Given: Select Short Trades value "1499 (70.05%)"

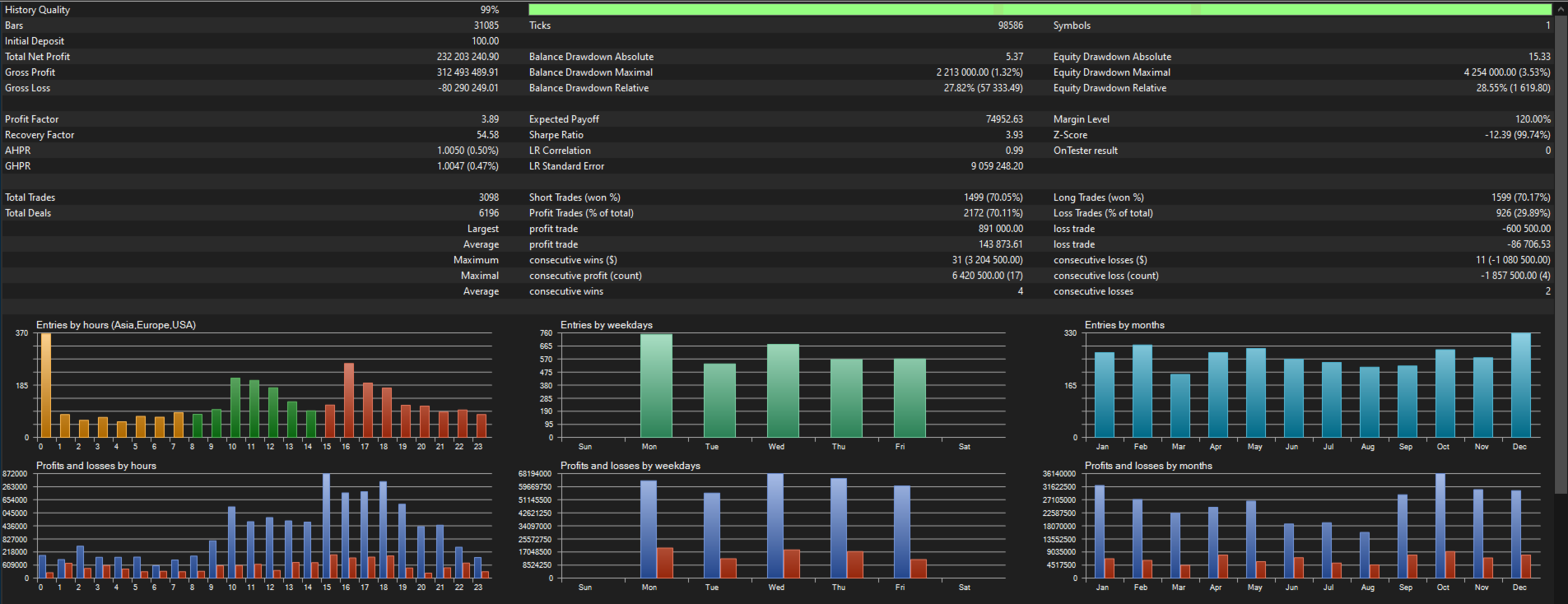Looking at the screenshot, I should pyautogui.click(x=993, y=197).
